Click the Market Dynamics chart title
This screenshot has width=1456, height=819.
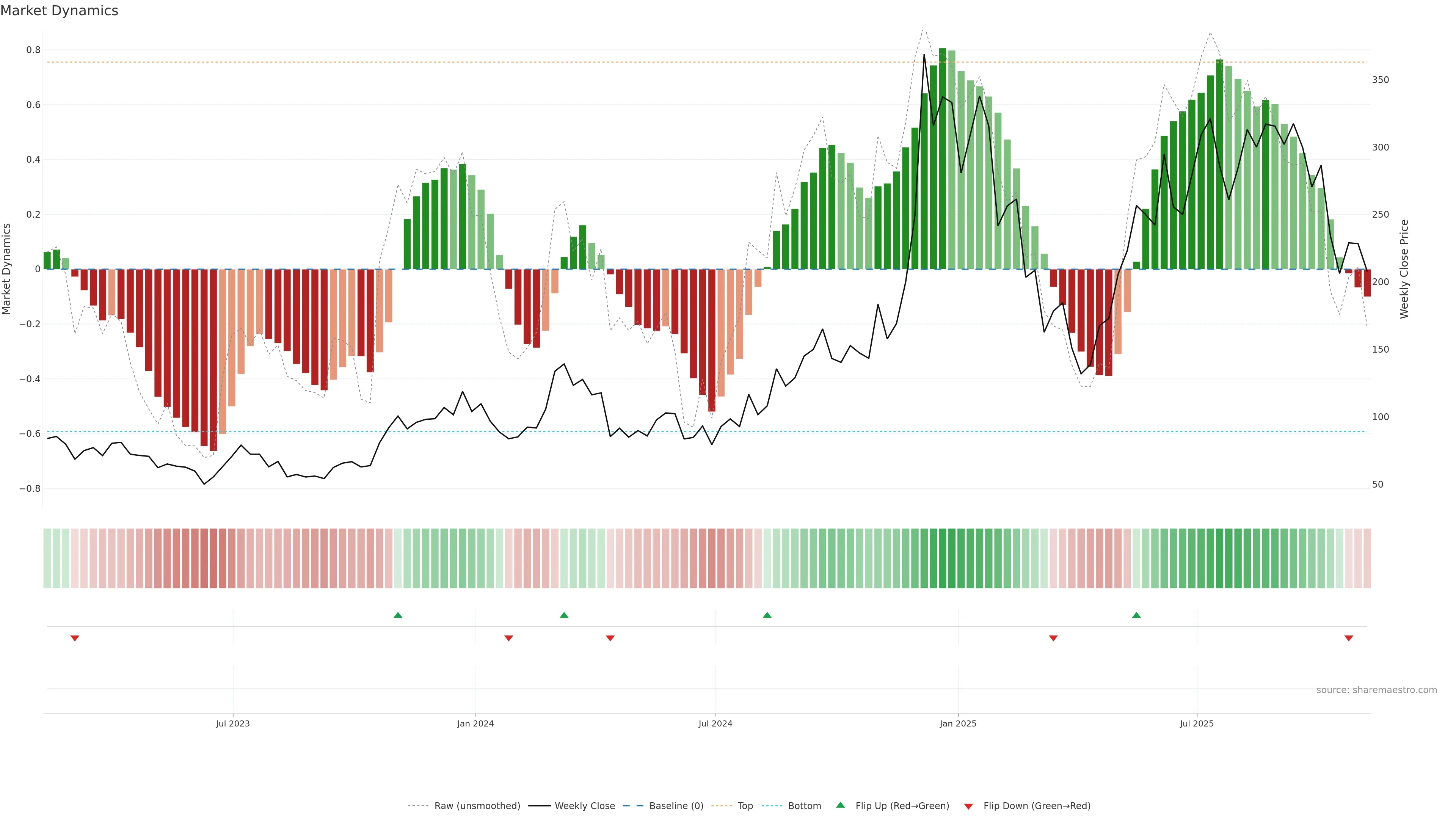[x=60, y=11]
